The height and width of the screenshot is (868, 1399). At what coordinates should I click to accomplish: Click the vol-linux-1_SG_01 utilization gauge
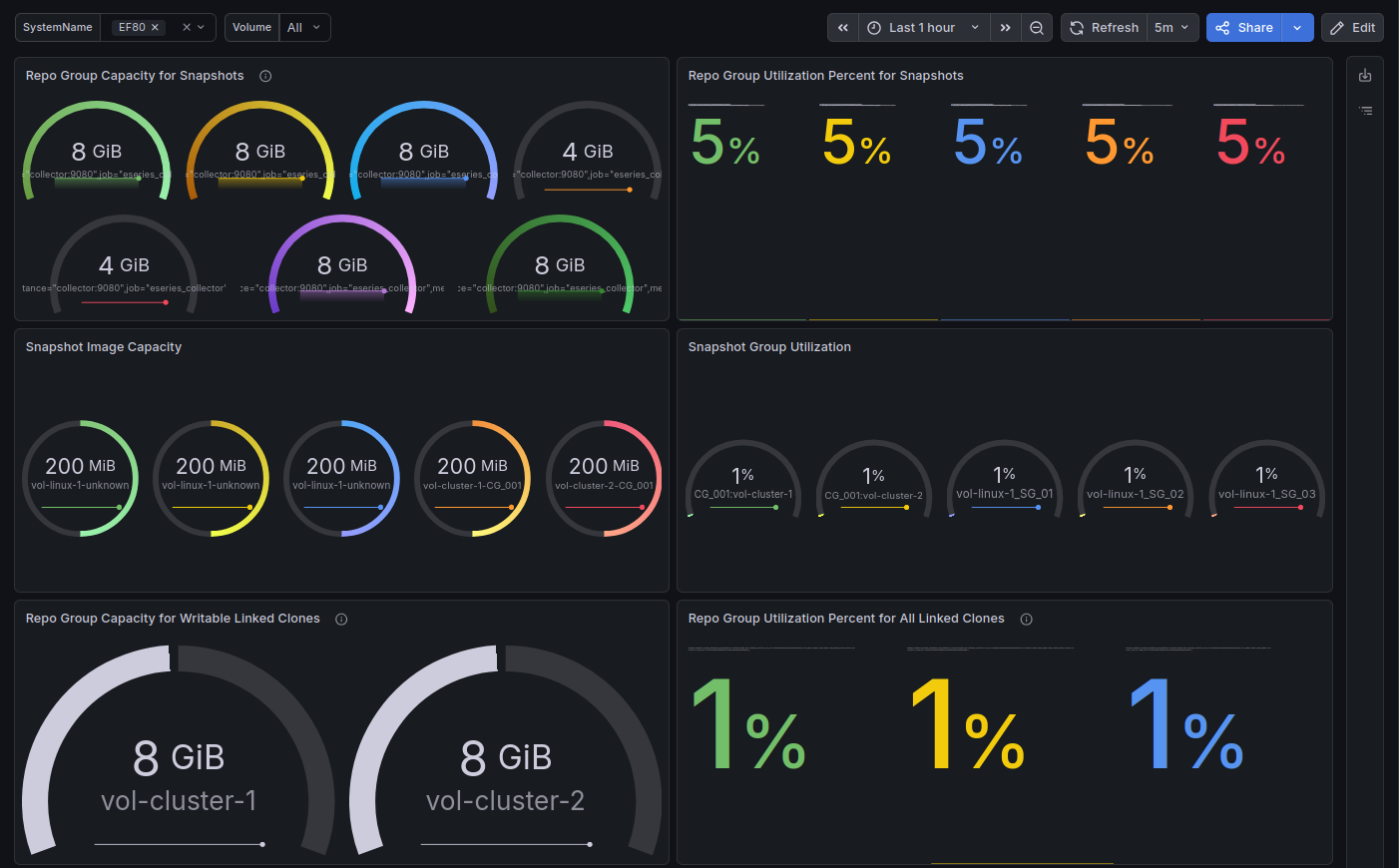pyautogui.click(x=1005, y=480)
